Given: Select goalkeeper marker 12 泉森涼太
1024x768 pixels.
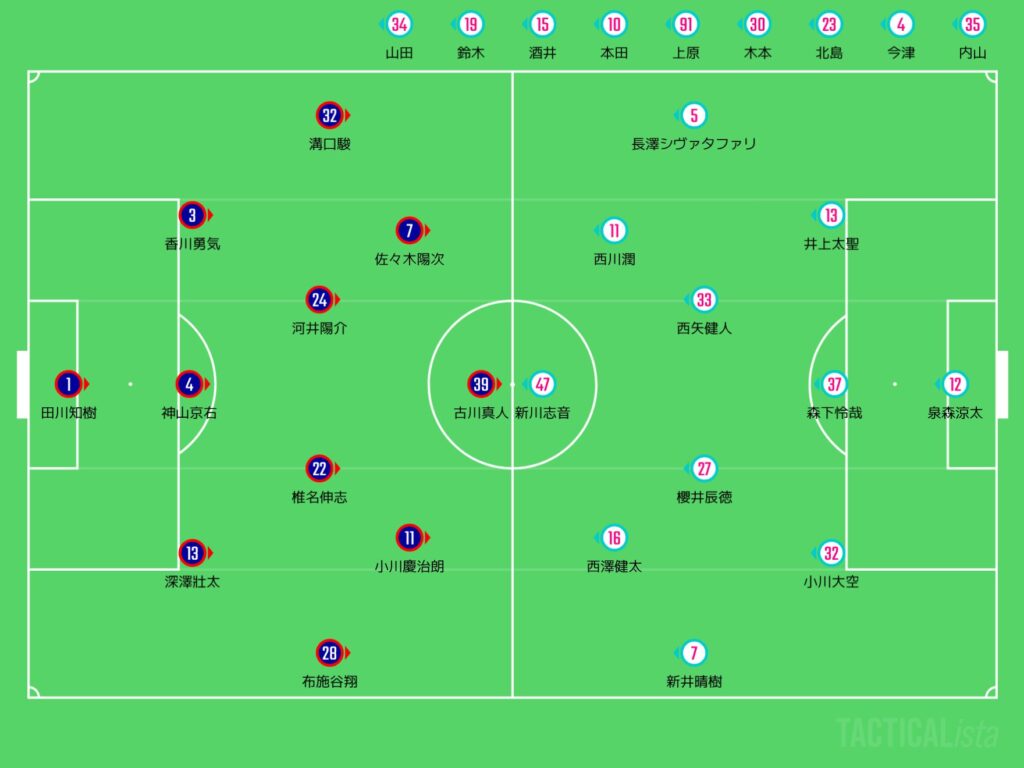Looking at the screenshot, I should click(955, 384).
